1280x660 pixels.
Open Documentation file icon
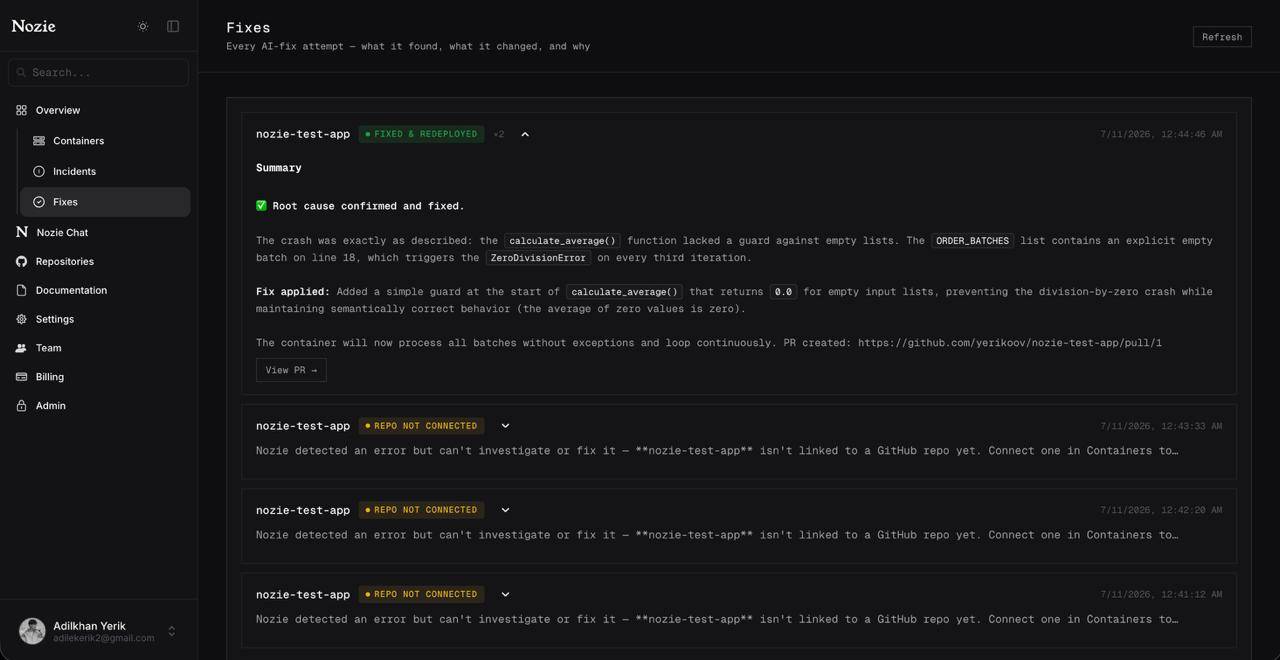tap(21, 290)
